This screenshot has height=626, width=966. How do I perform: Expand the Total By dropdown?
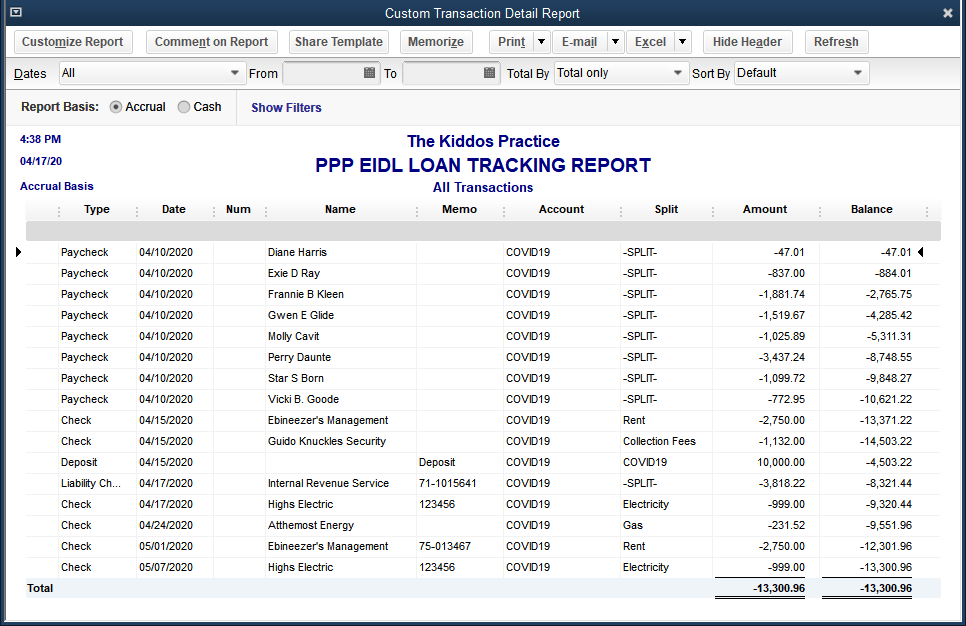click(678, 73)
